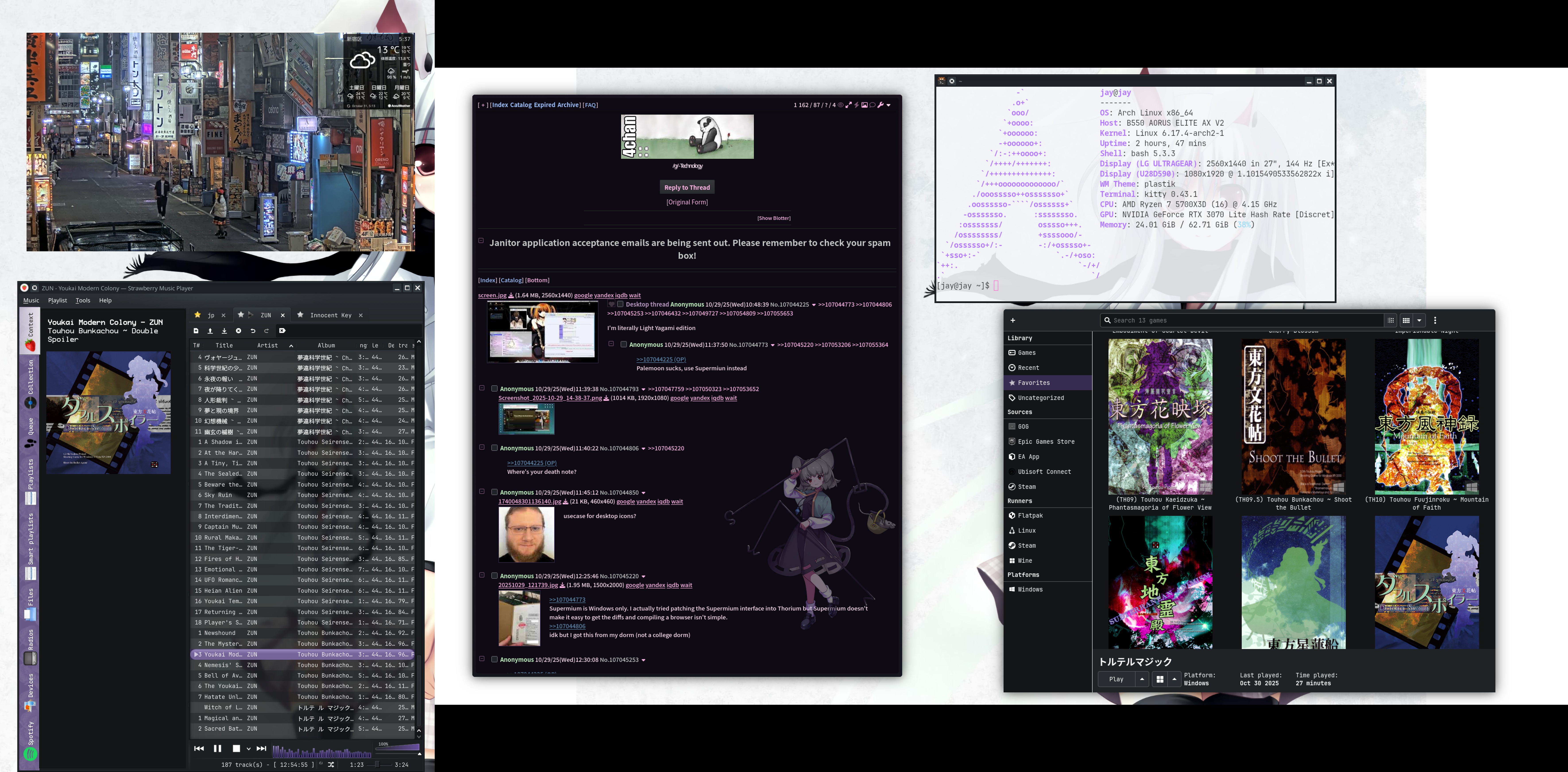Open the Lutris three-dot menu

1435,321
